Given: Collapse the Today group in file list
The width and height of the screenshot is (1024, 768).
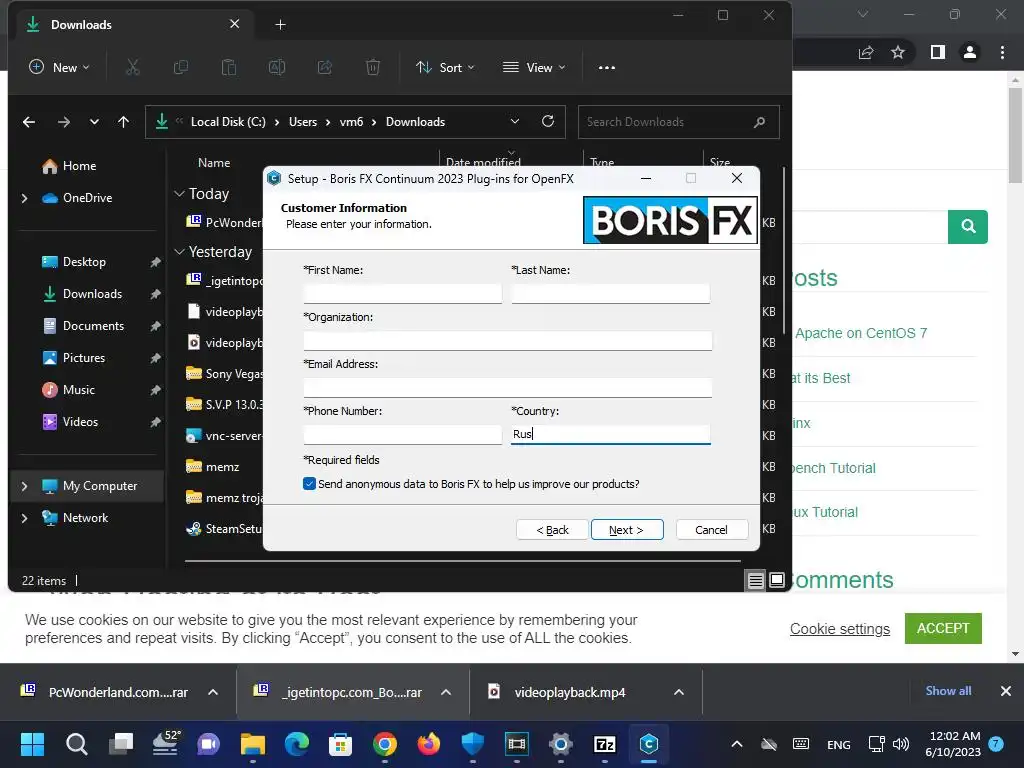Looking at the screenshot, I should 180,194.
